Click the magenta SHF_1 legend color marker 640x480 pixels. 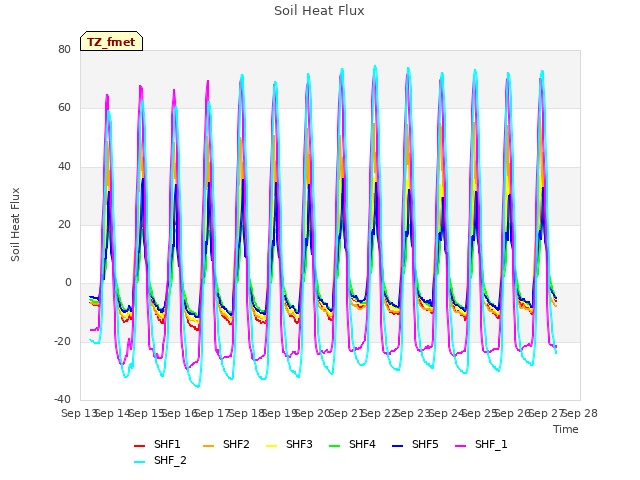[460, 445]
